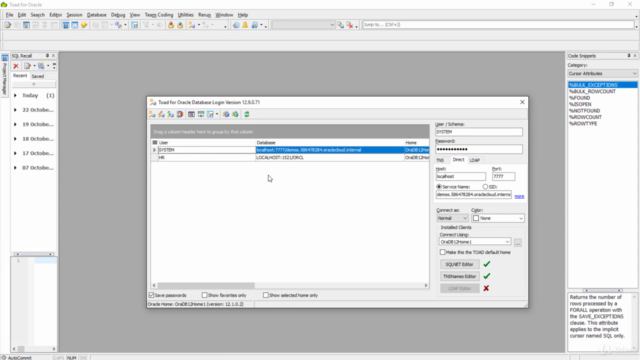Select the Service Name radio button
Image resolution: width=640 pixels, height=360 pixels.
(439, 187)
